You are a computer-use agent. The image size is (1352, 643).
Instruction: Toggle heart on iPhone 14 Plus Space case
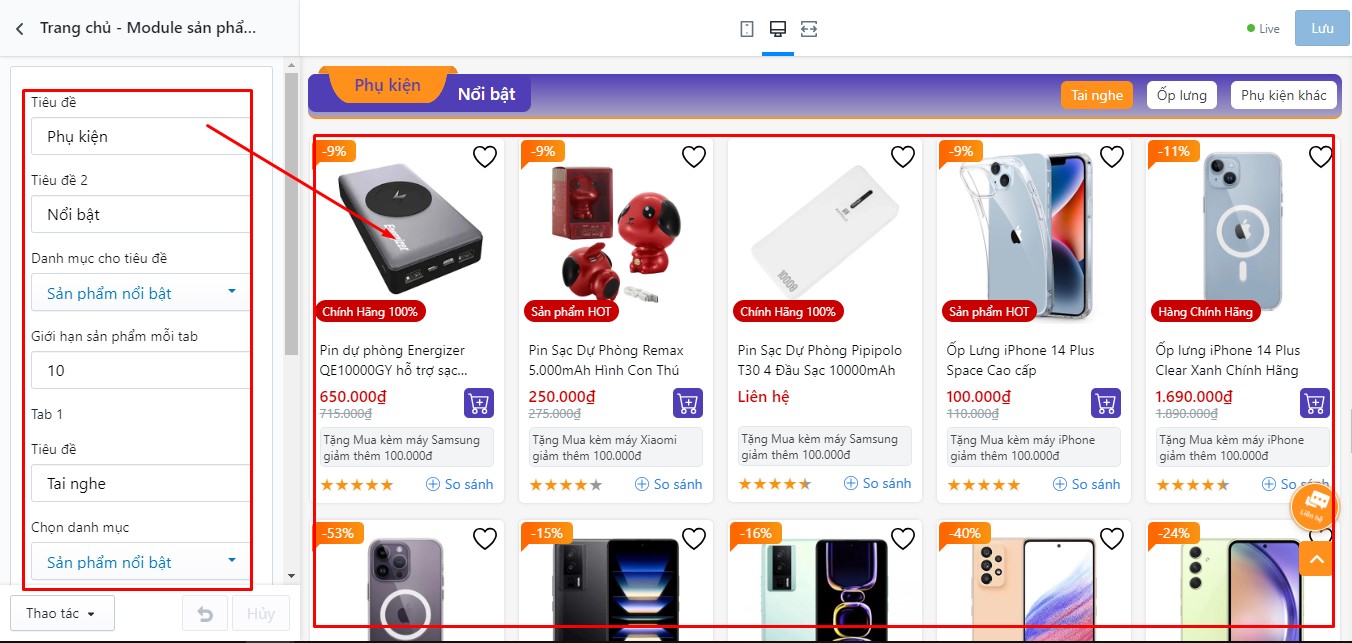pos(1111,156)
